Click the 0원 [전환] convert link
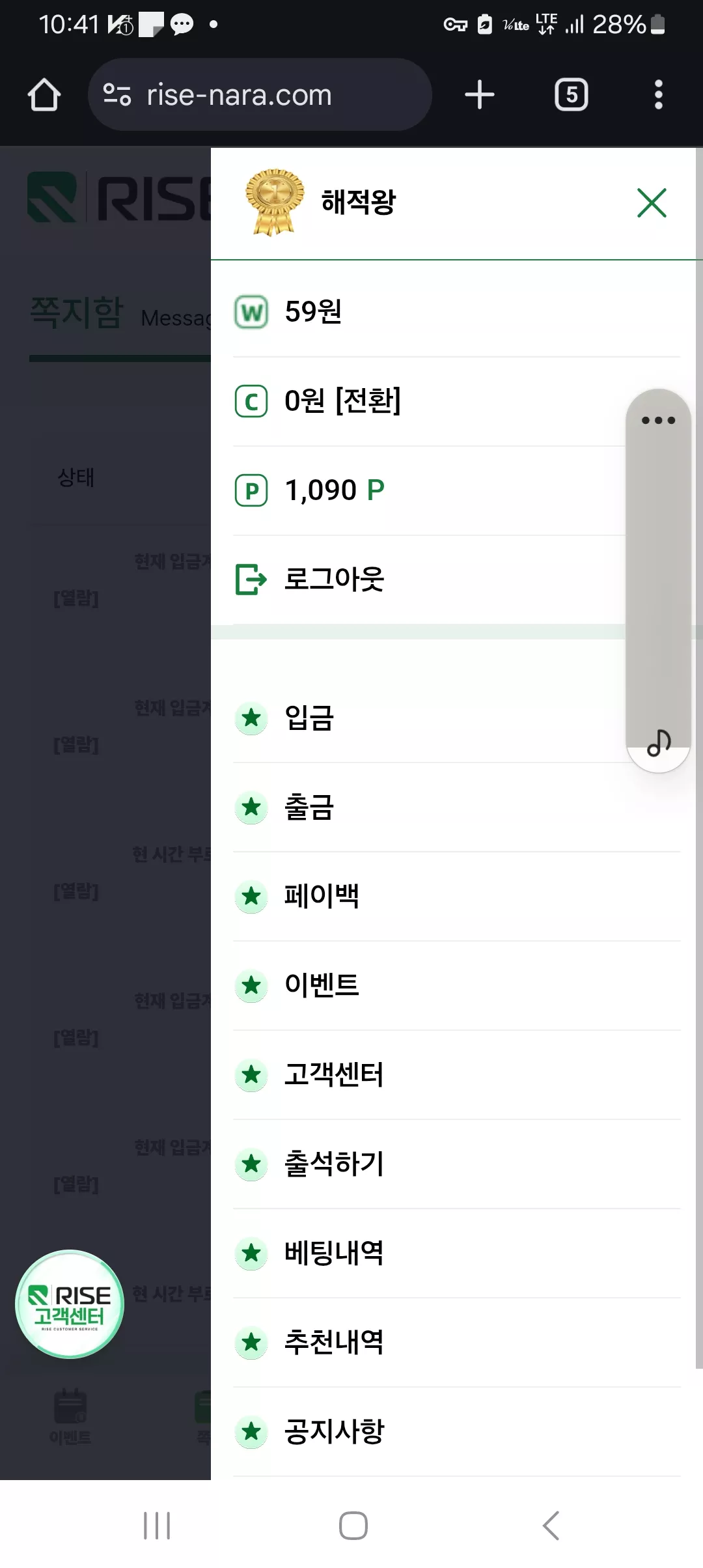Viewport: 703px width, 1568px height. (x=342, y=400)
